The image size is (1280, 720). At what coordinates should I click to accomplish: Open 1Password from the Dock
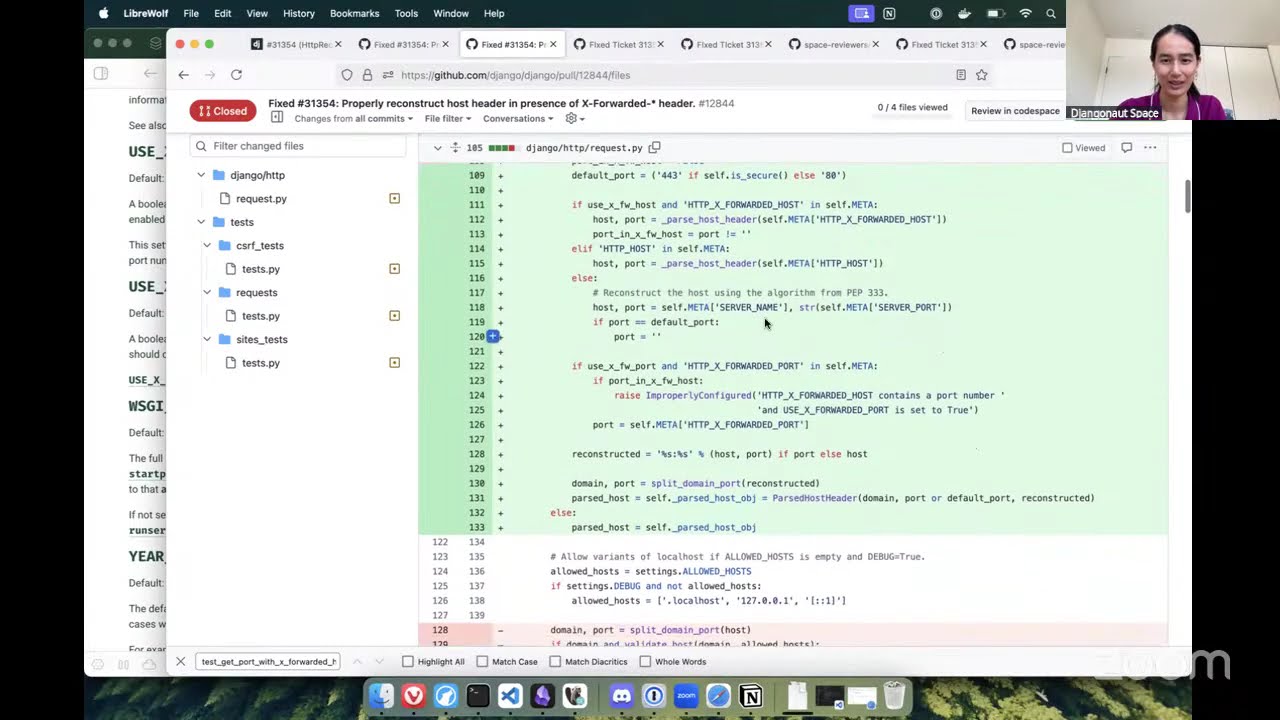point(654,695)
